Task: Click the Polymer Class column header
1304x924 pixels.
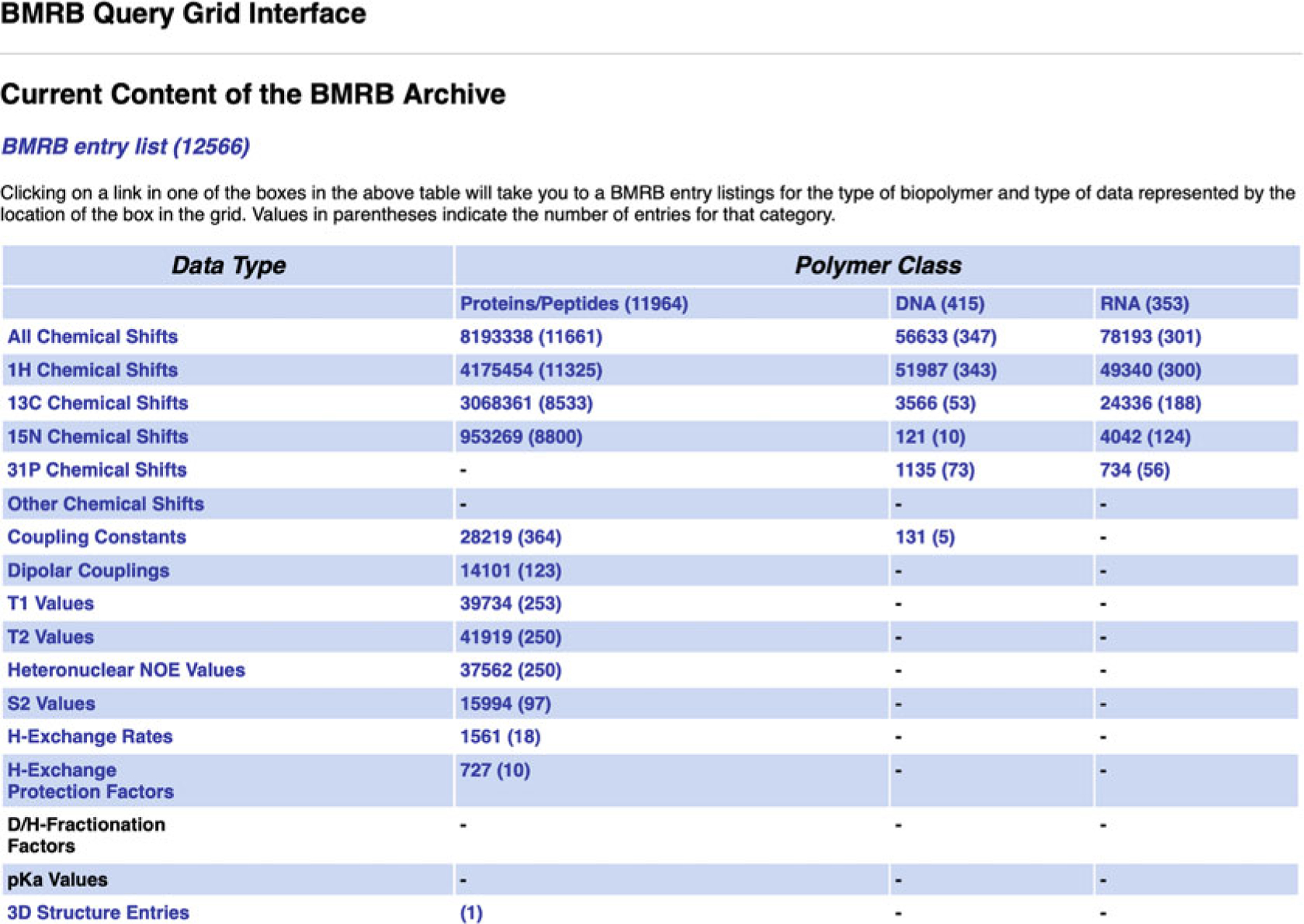Action: tap(878, 265)
